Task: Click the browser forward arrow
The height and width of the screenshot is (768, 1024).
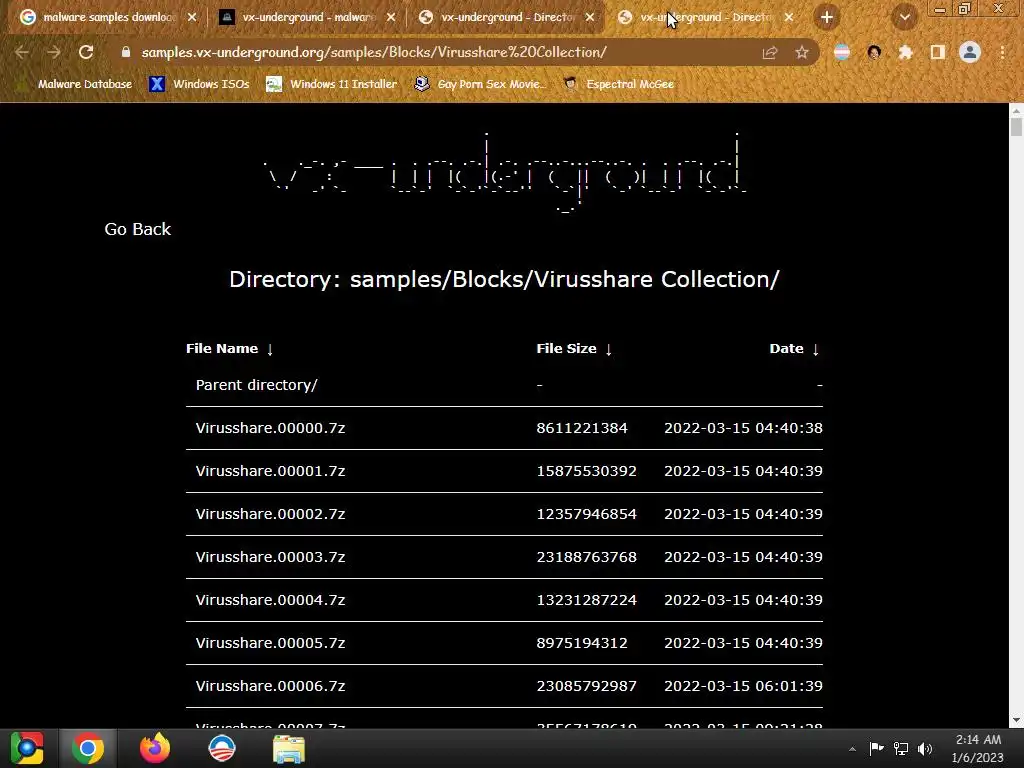Action: pos(54,52)
